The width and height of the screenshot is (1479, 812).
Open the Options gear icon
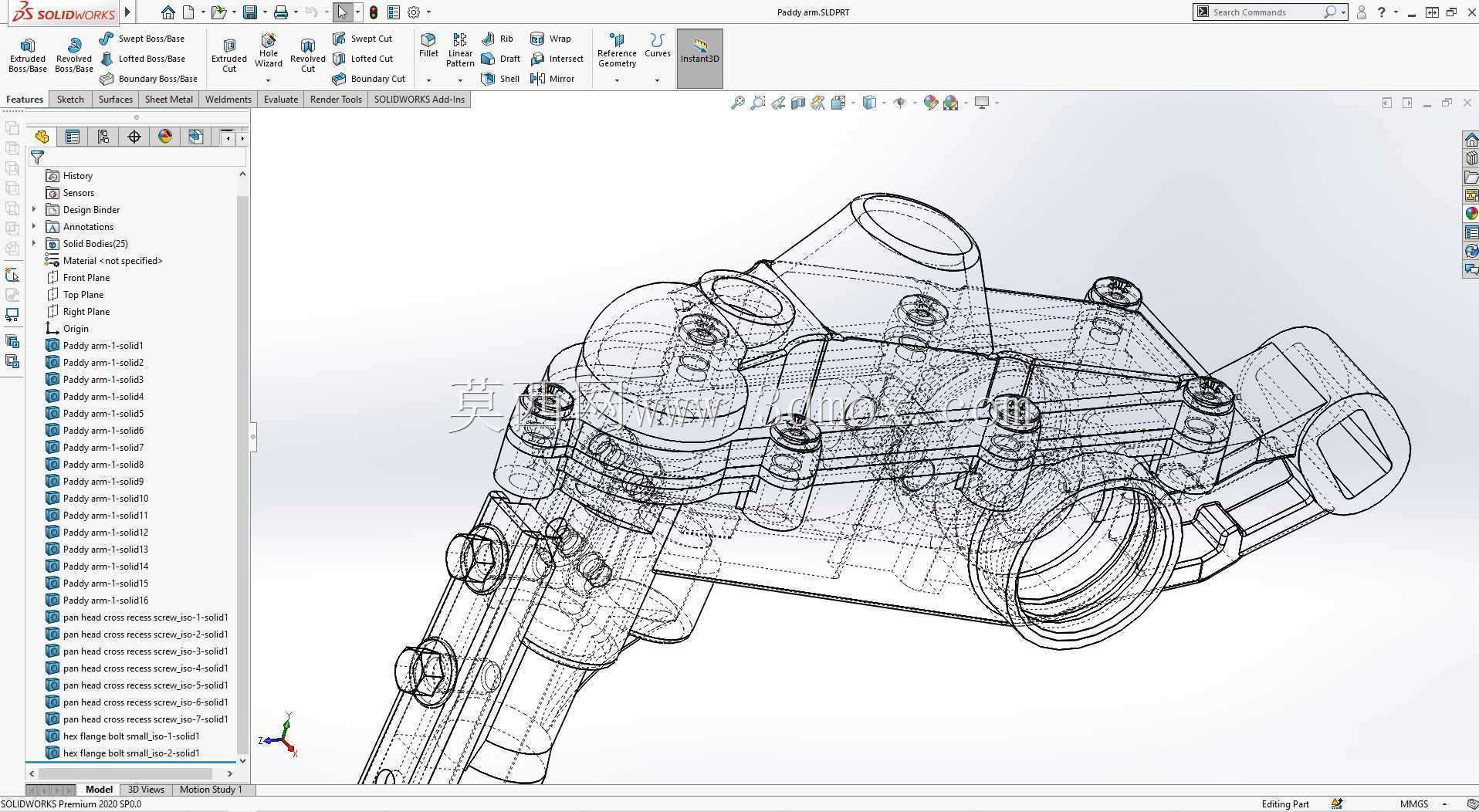(414, 12)
